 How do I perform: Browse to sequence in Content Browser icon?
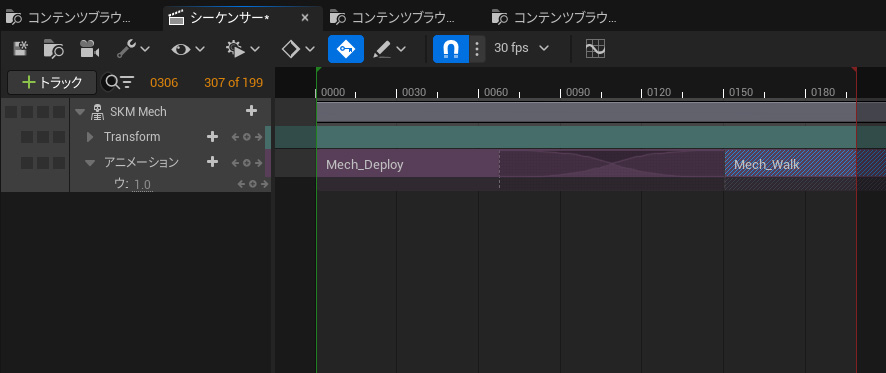pos(53,49)
